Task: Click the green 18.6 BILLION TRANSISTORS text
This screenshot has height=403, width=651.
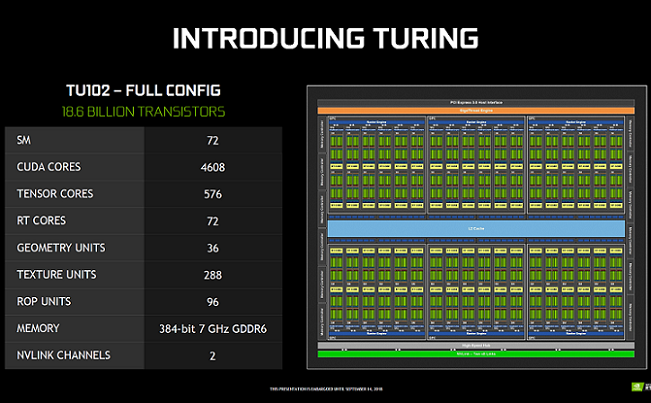Action: point(144,111)
